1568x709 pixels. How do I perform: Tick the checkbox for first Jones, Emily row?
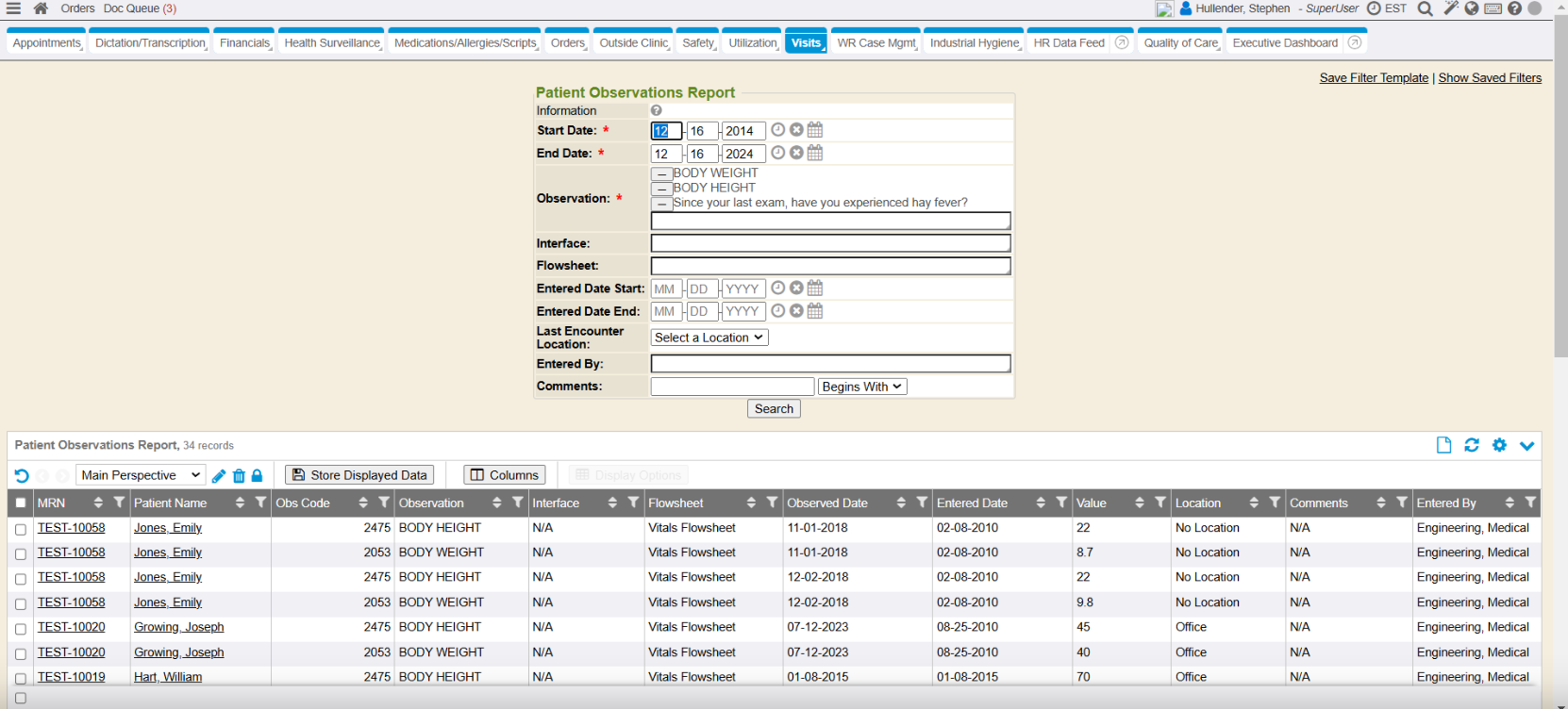click(x=21, y=530)
